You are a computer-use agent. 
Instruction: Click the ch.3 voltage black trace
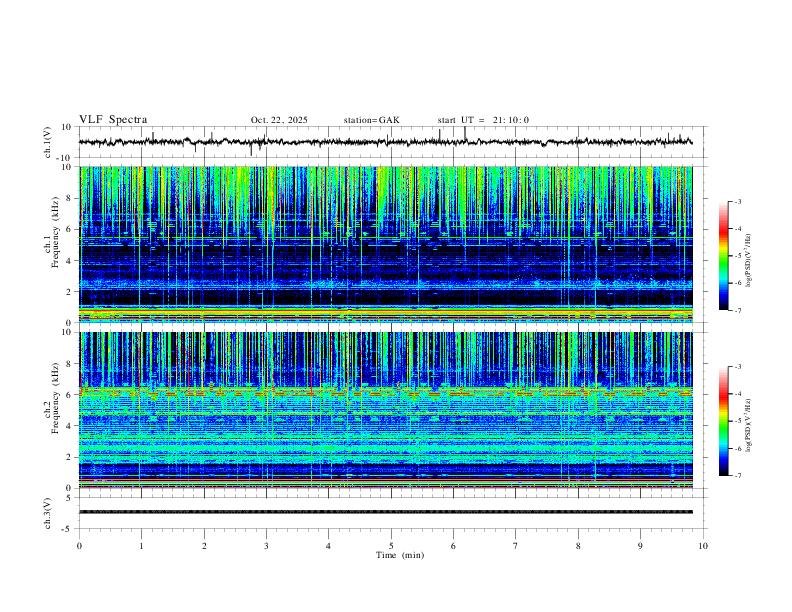[x=385, y=512]
